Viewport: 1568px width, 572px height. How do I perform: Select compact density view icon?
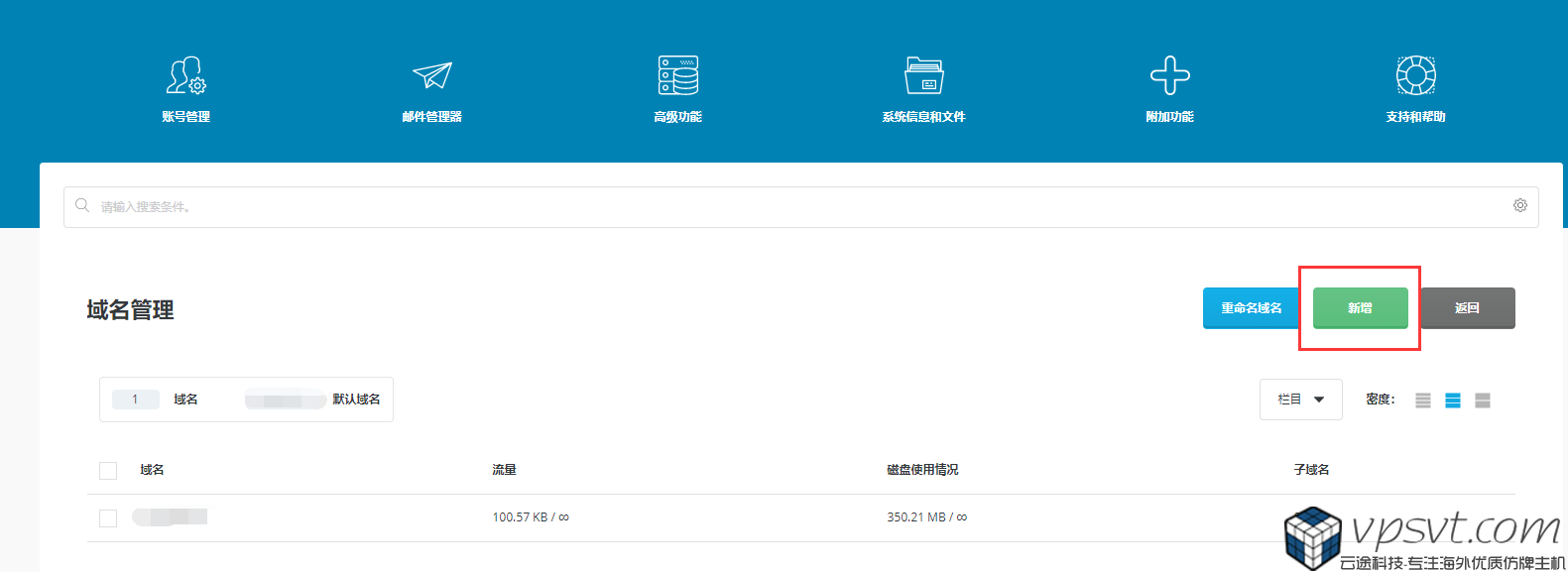[1423, 400]
